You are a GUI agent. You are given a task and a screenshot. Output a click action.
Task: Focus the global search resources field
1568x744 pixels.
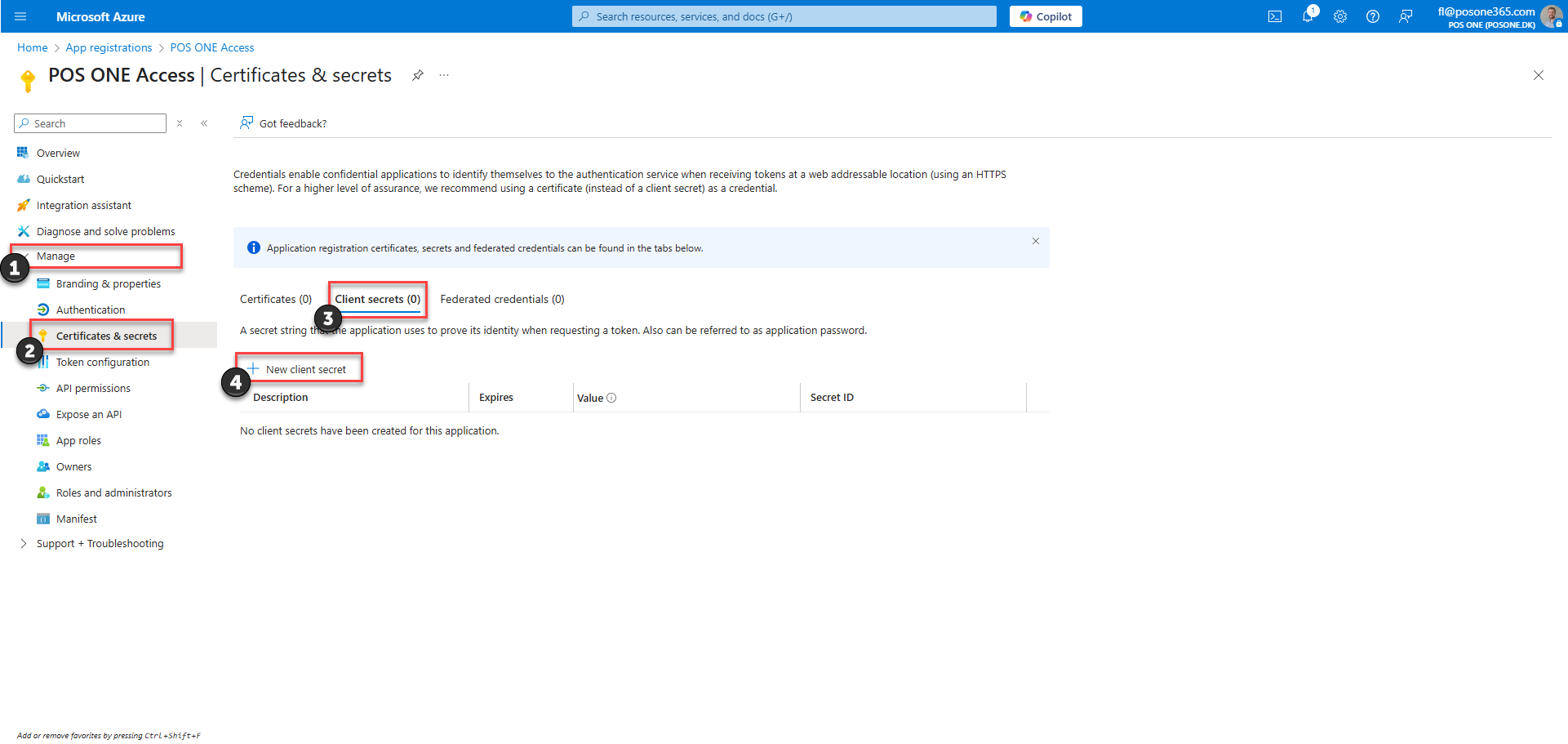coord(784,16)
